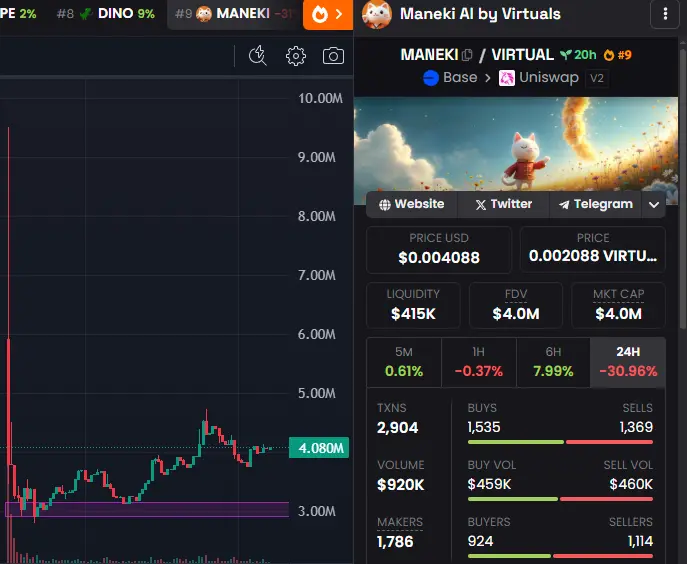Click the LIQUIDITY $415K box

coord(413,305)
